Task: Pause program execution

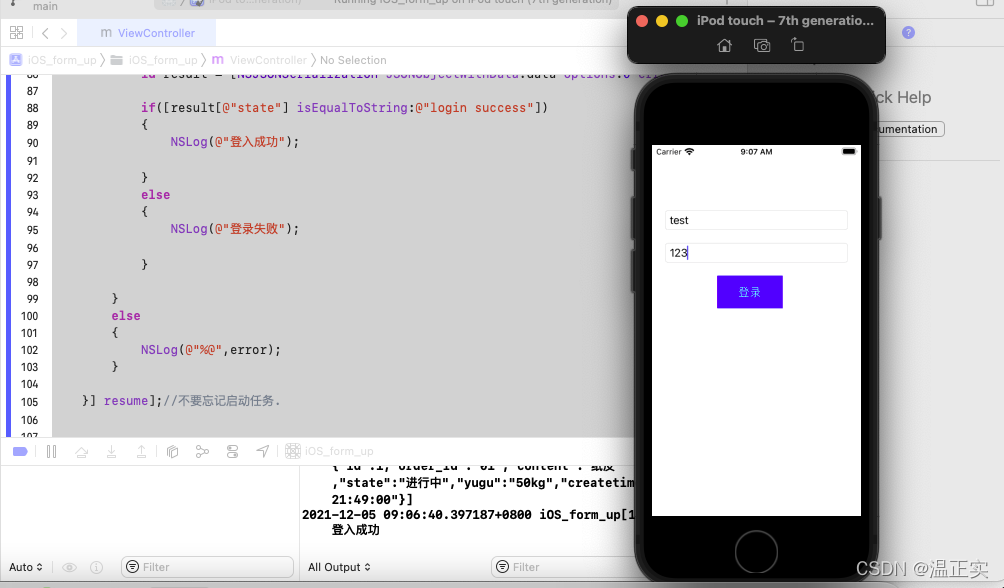Action: 51,452
